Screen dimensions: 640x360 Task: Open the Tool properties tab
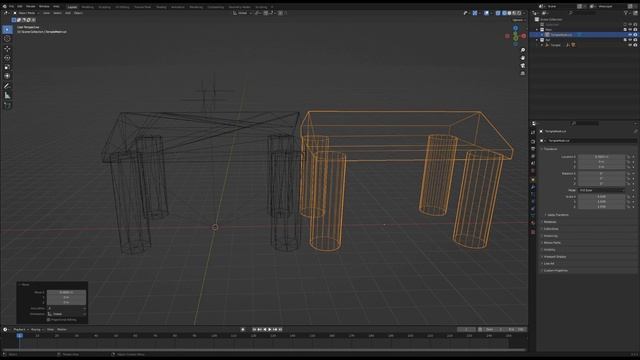click(x=533, y=132)
